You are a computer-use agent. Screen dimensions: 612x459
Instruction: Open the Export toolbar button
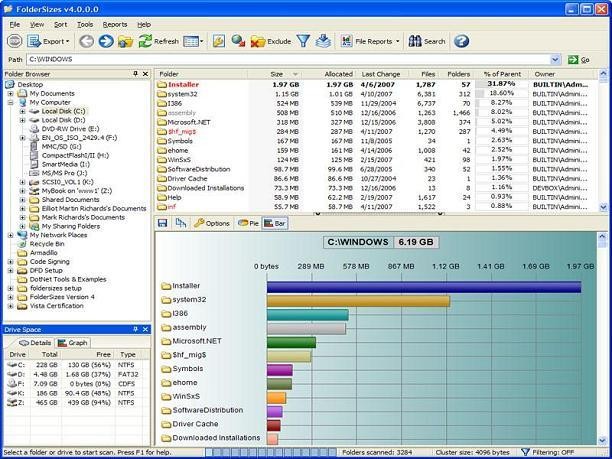point(49,41)
